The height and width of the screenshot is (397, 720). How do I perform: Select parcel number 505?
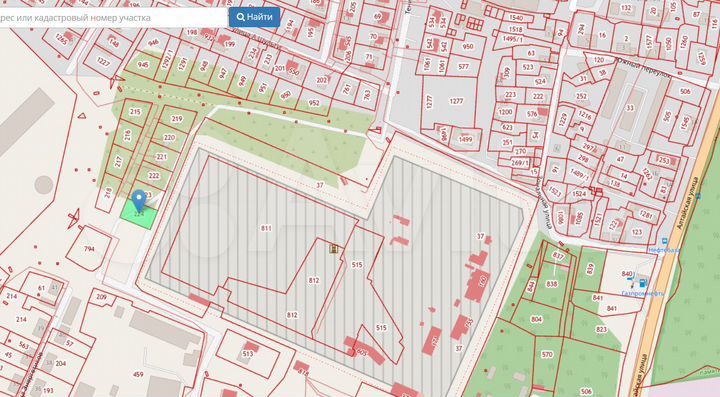[x=667, y=116]
